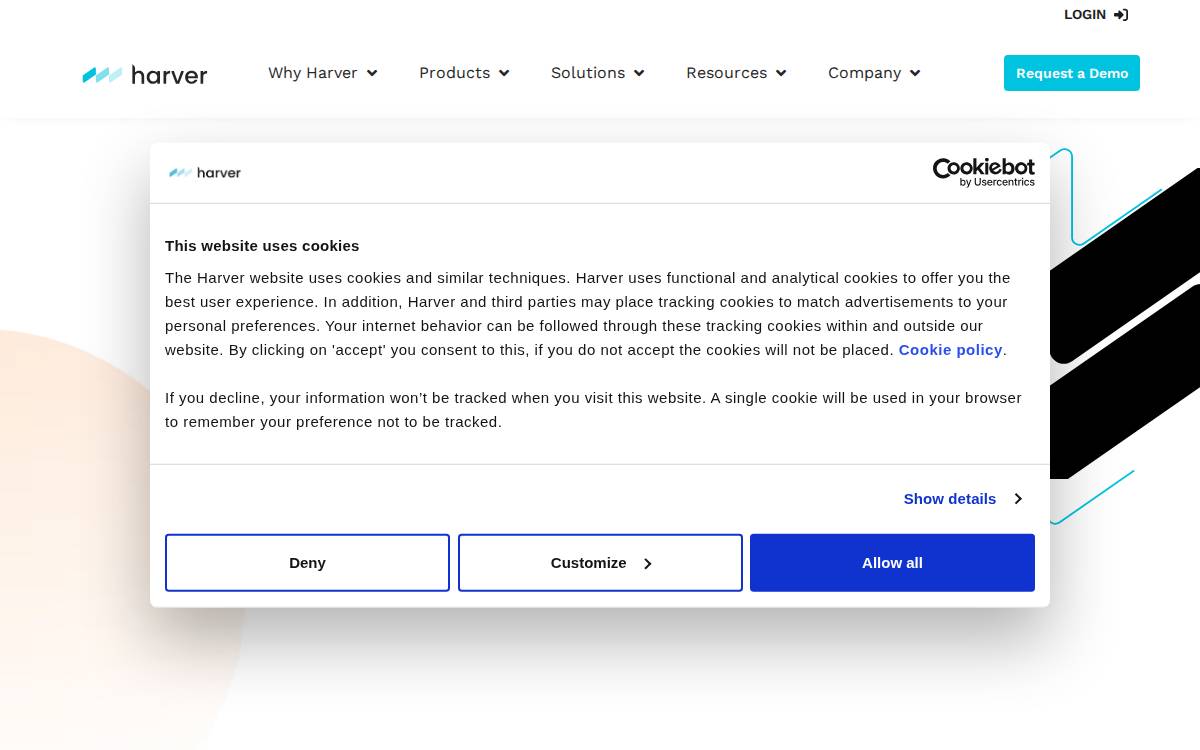
Task: Expand the Why Harver chevron
Action: (372, 73)
